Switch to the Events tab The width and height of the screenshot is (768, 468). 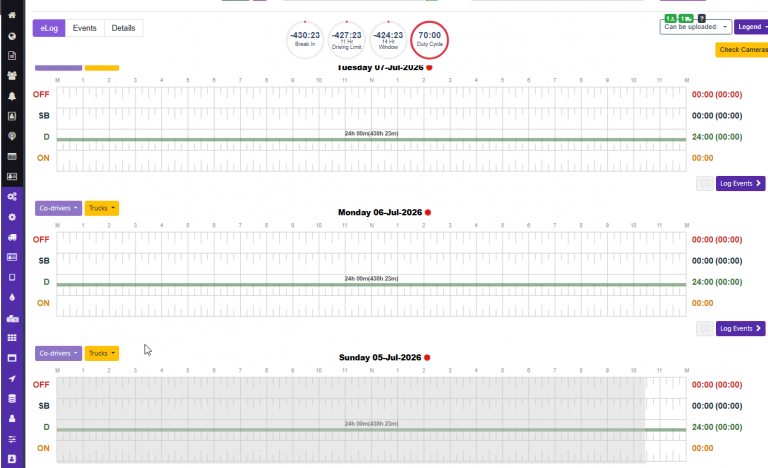point(85,28)
